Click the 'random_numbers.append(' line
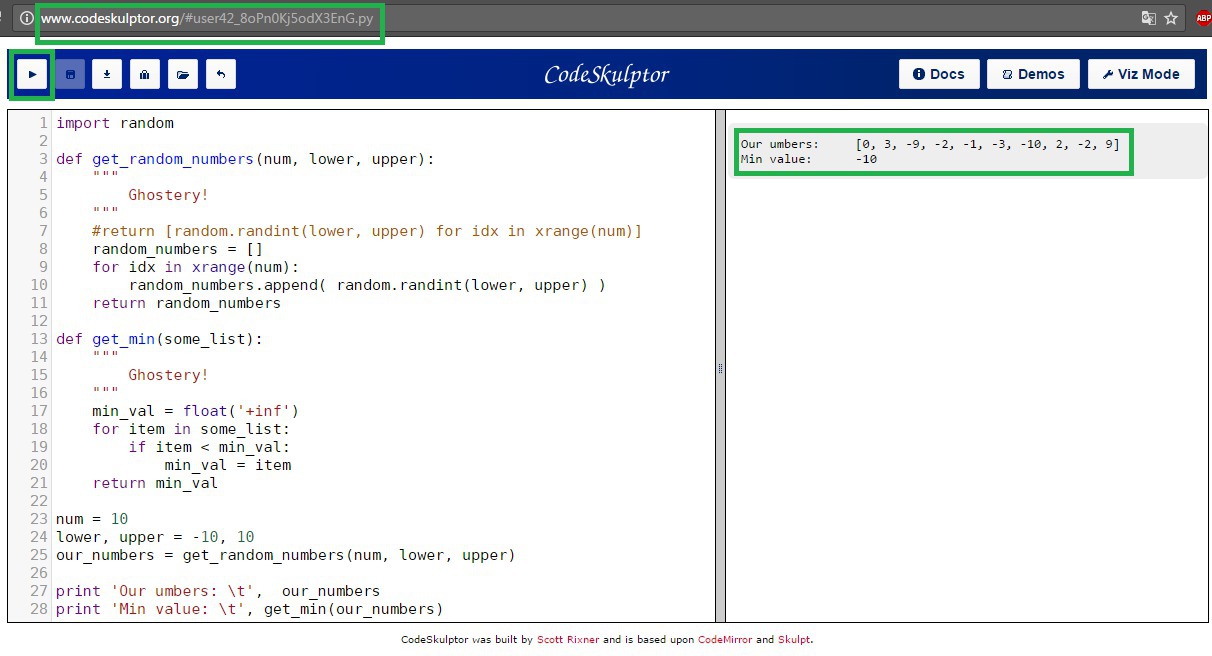1212x656 pixels. pyautogui.click(x=367, y=285)
